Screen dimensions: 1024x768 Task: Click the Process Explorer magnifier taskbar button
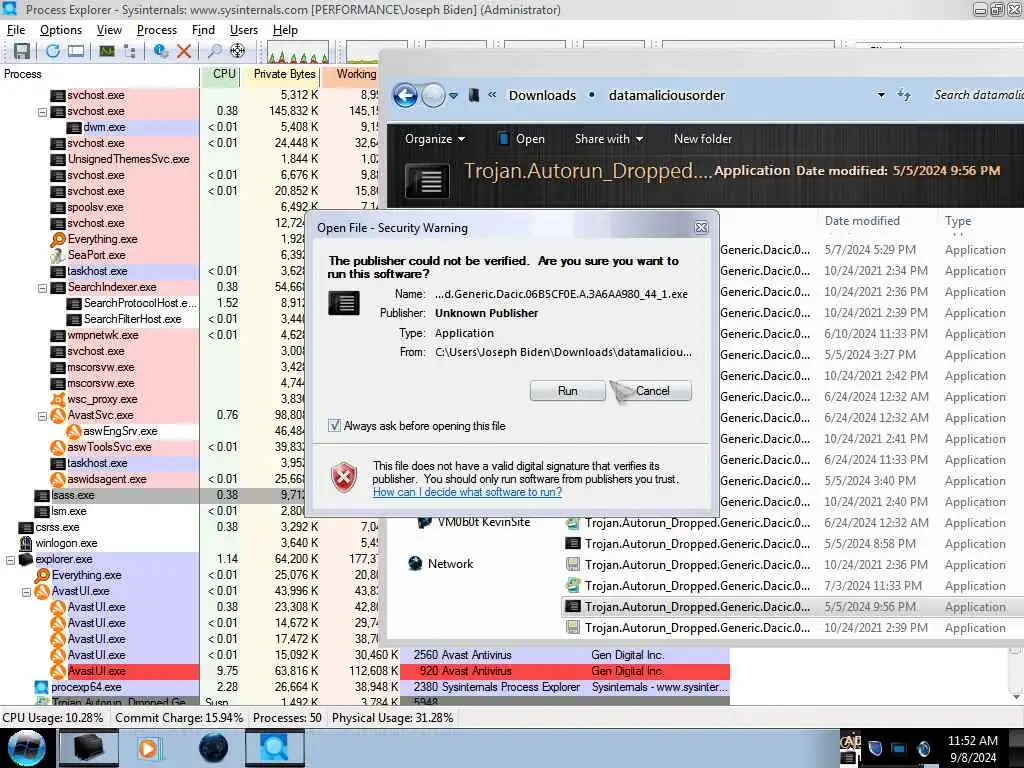274,748
